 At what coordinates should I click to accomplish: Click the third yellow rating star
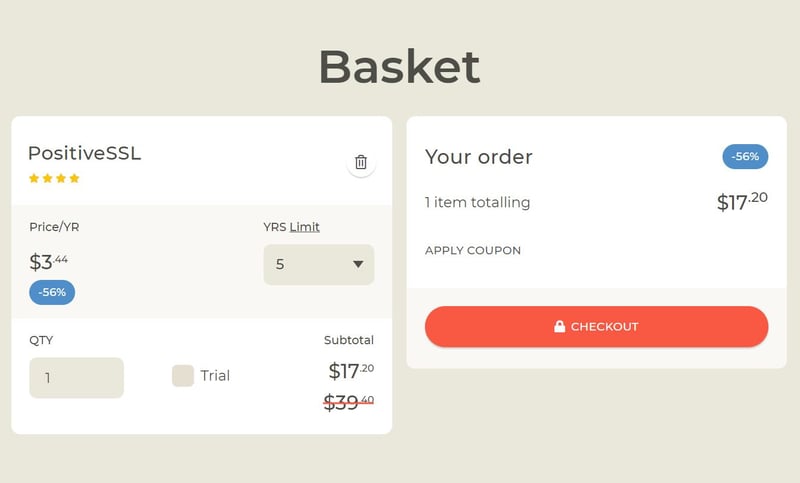[x=60, y=178]
